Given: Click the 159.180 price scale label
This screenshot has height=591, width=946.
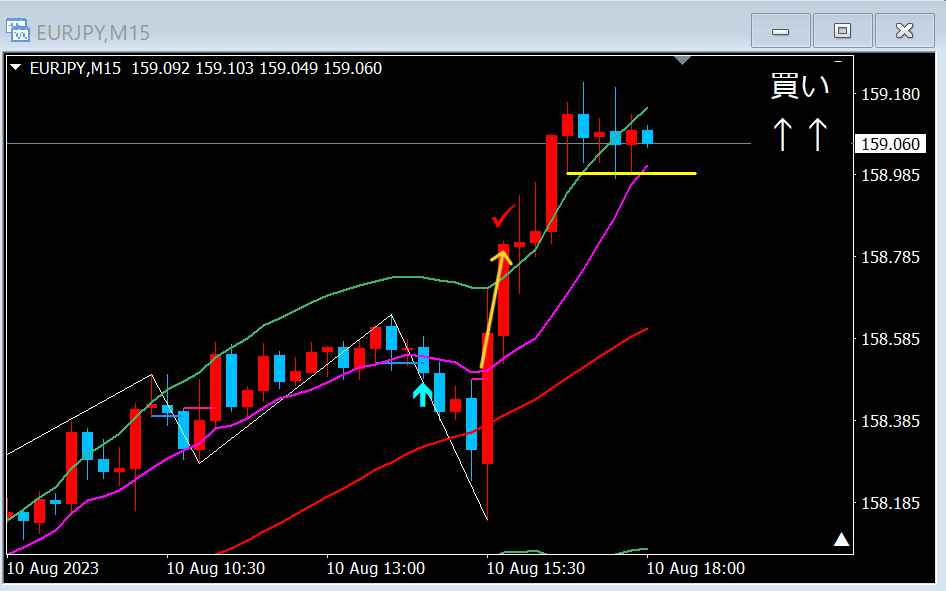Looking at the screenshot, I should [890, 94].
